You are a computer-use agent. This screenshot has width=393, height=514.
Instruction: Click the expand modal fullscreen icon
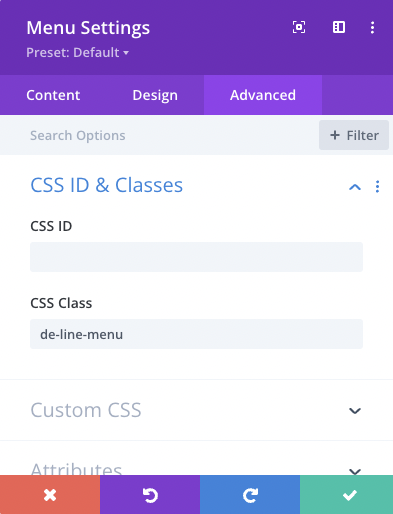coord(299,27)
